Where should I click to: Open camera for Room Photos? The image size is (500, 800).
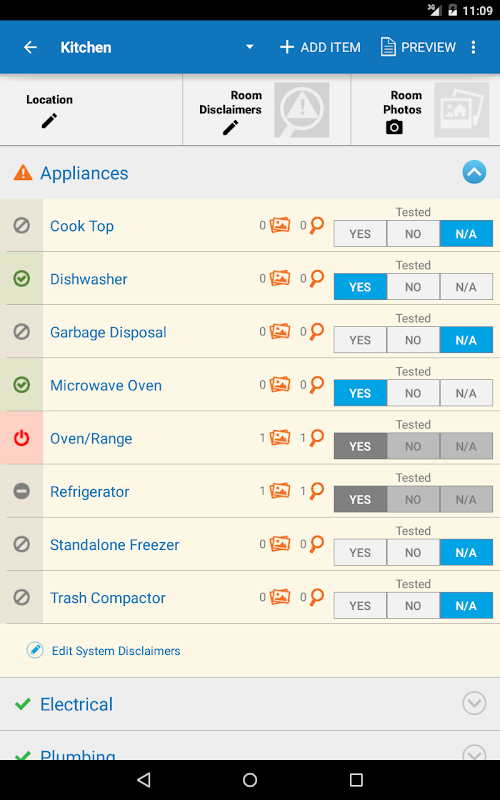coord(394,127)
